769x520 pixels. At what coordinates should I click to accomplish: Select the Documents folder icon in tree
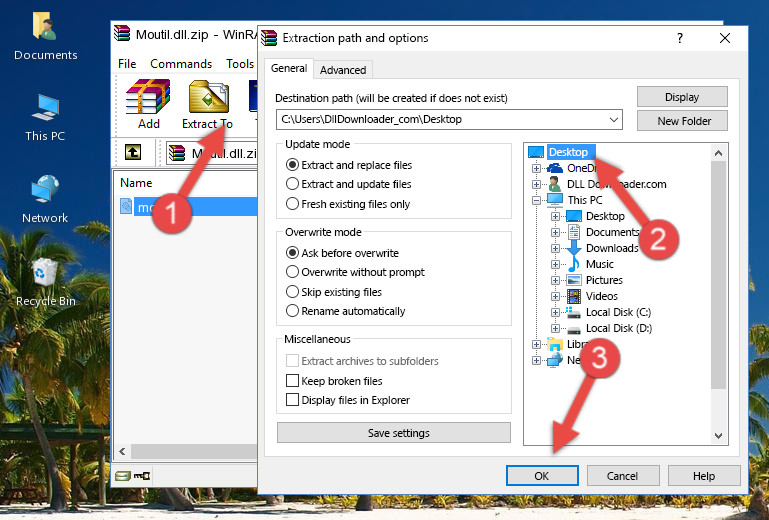pyautogui.click(x=574, y=232)
